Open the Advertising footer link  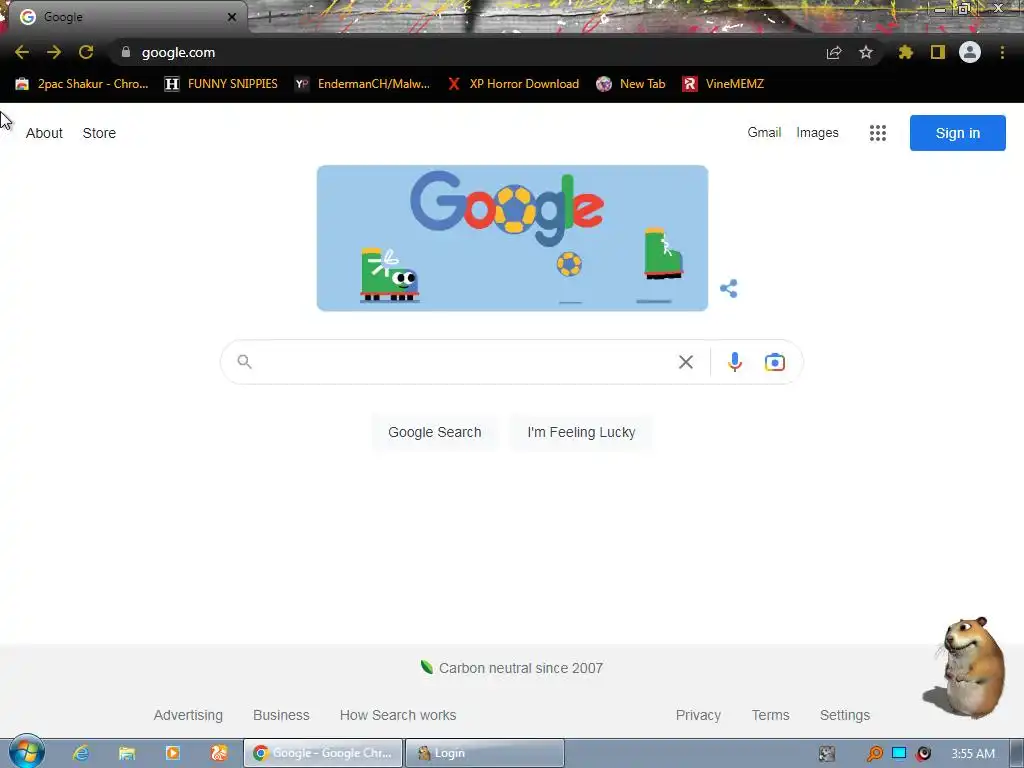[x=188, y=715]
